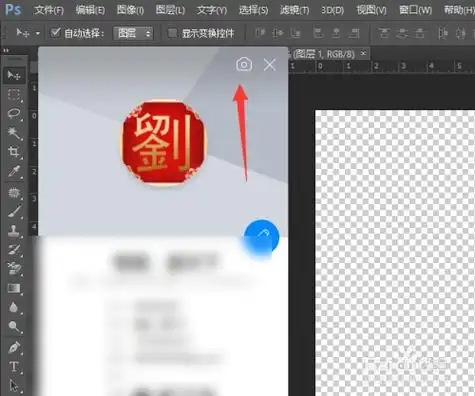The width and height of the screenshot is (475, 396).
Task: Distribute top edges in options bar
Action: pyautogui.click(x=384, y=33)
